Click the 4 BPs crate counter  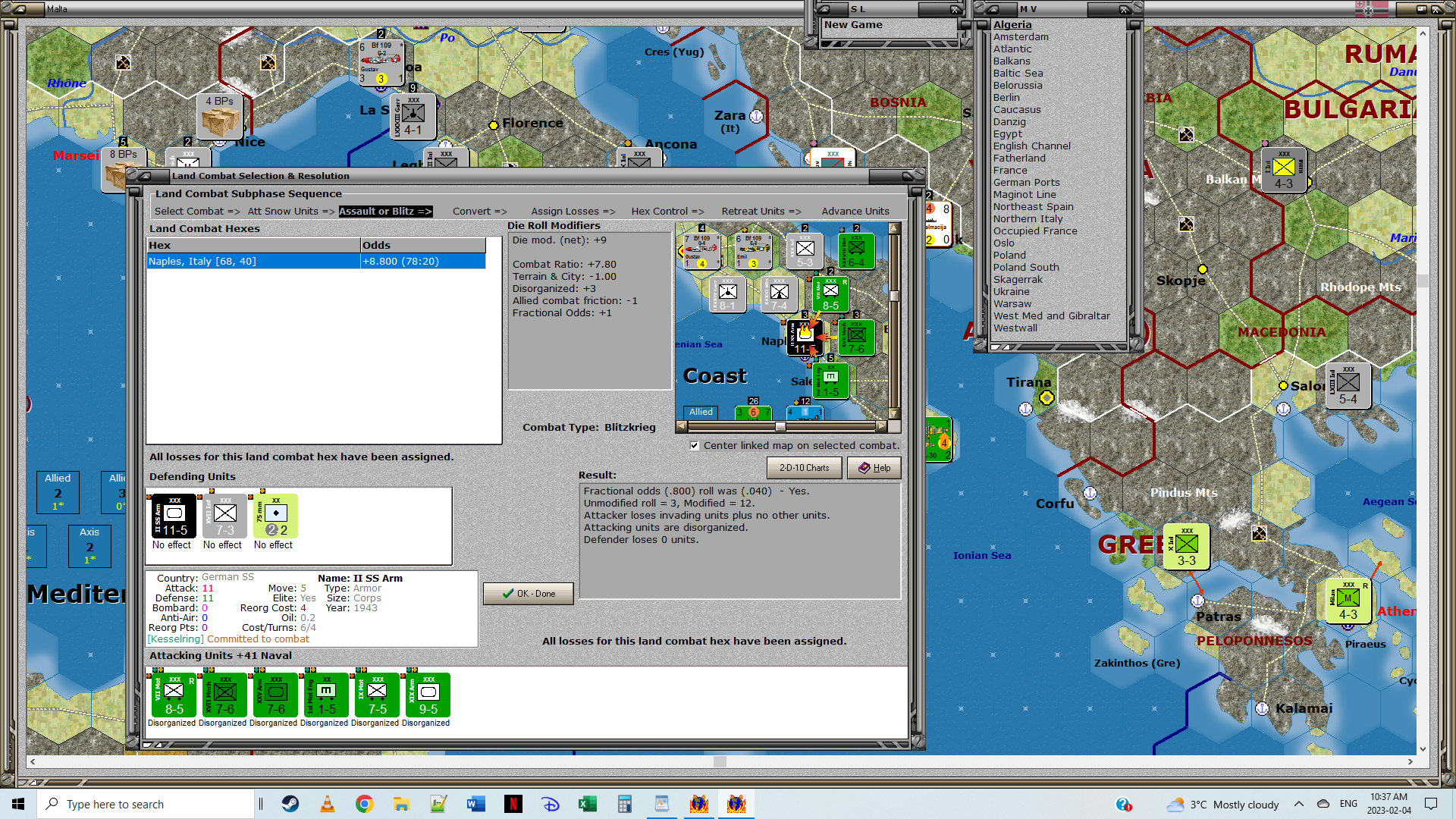[x=220, y=116]
